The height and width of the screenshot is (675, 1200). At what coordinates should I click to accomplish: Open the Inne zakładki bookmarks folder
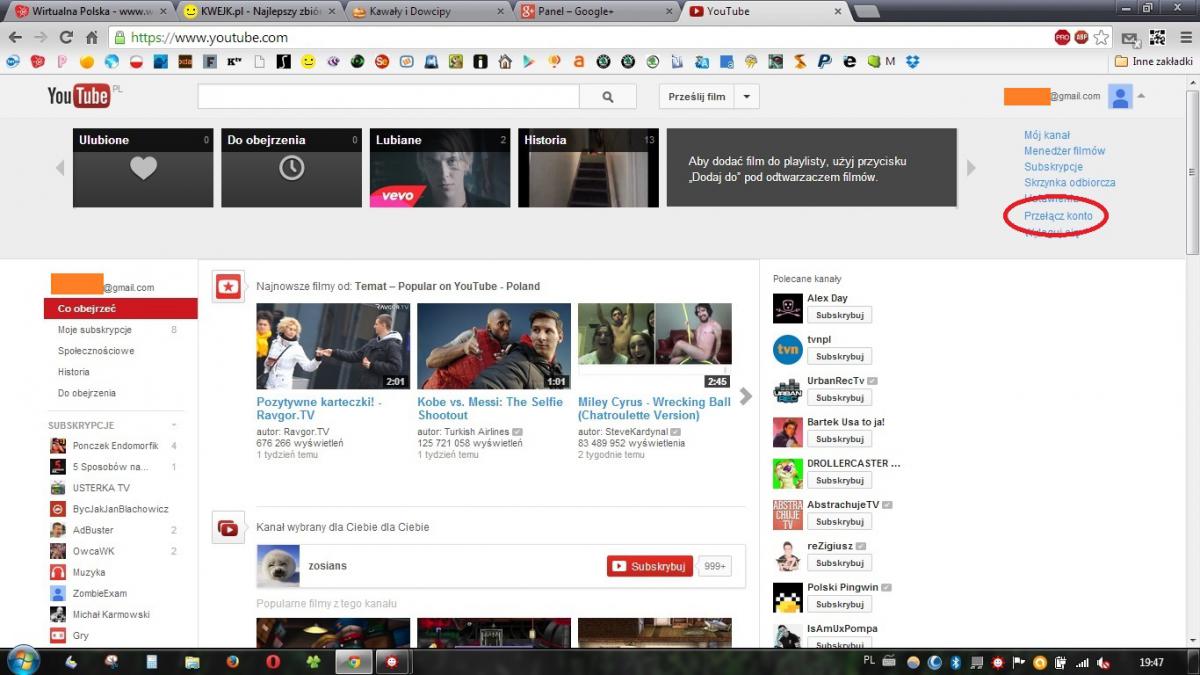pyautogui.click(x=1155, y=61)
